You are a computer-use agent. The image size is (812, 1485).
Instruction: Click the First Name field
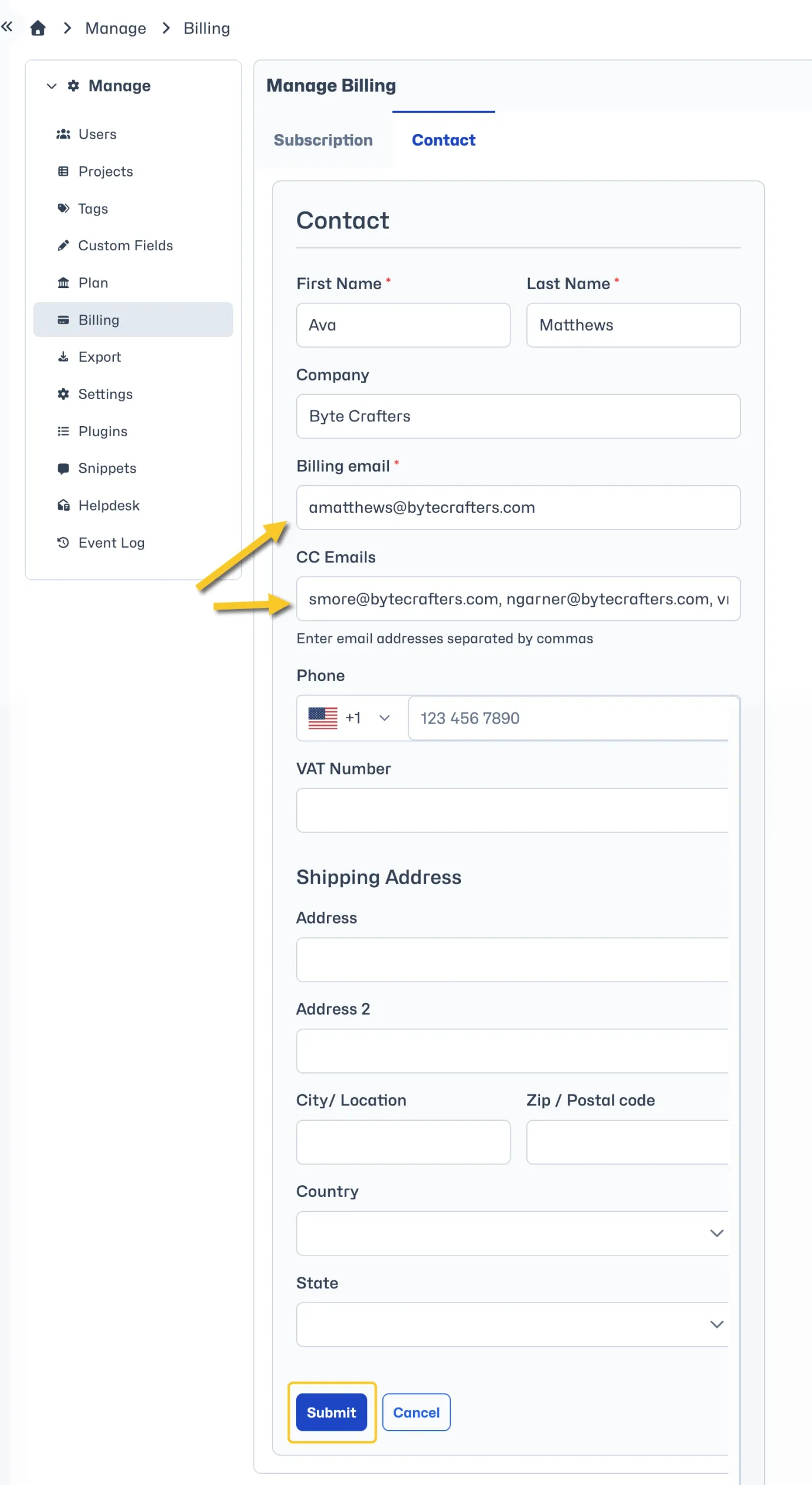pyautogui.click(x=404, y=325)
